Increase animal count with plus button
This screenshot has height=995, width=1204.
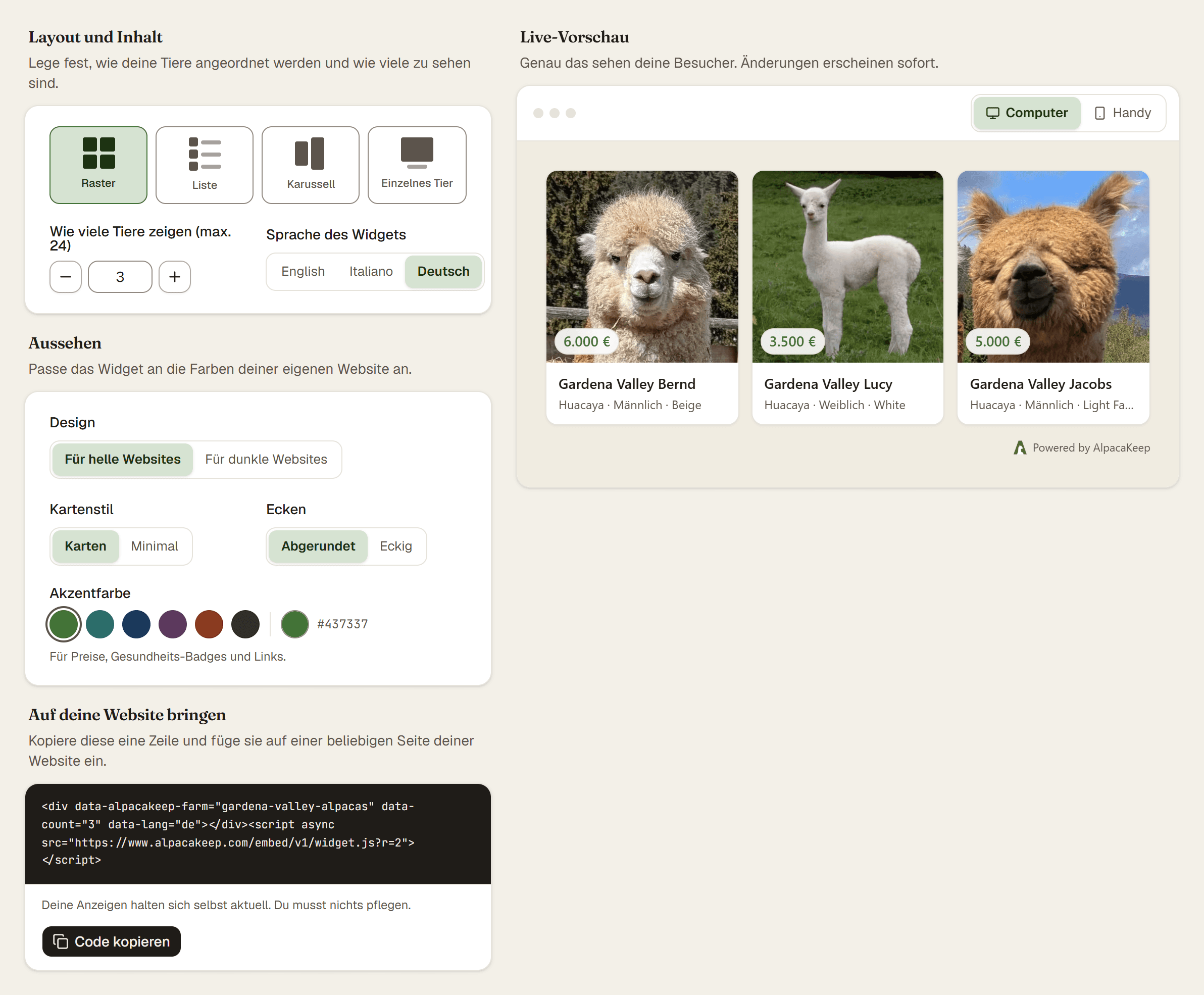(175, 277)
